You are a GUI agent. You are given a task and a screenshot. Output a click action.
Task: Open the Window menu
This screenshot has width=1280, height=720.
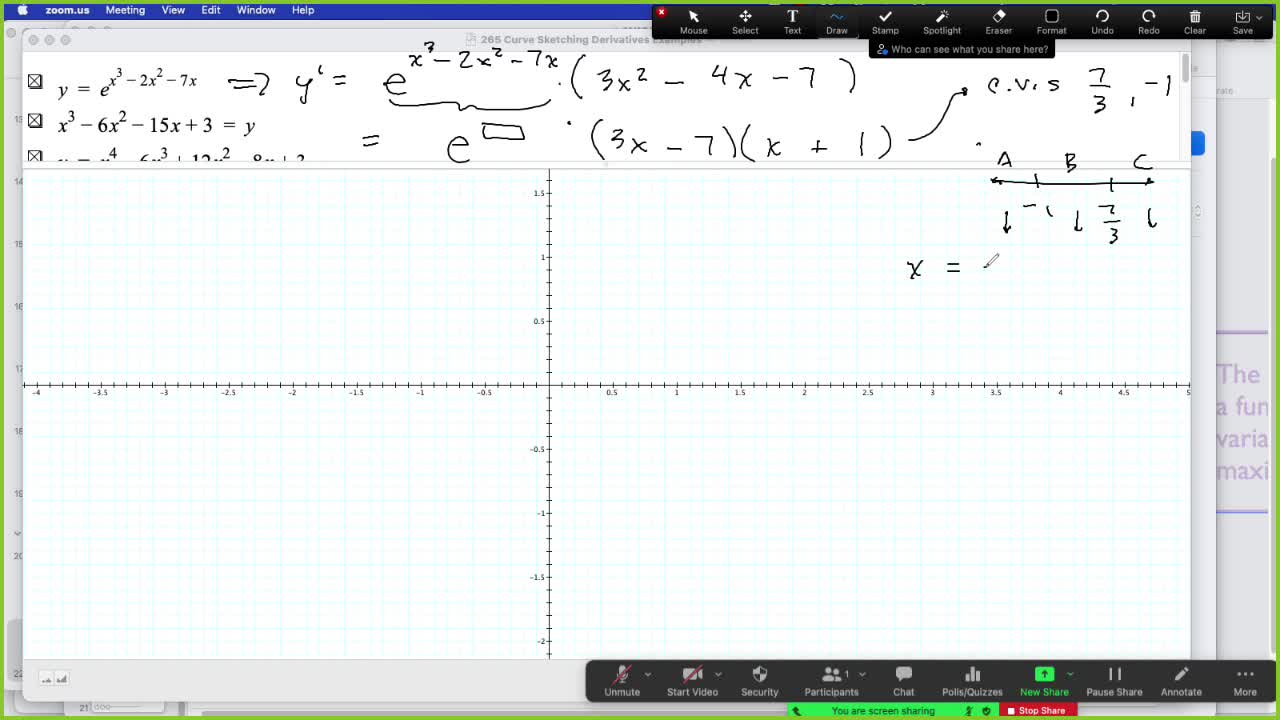[256, 10]
